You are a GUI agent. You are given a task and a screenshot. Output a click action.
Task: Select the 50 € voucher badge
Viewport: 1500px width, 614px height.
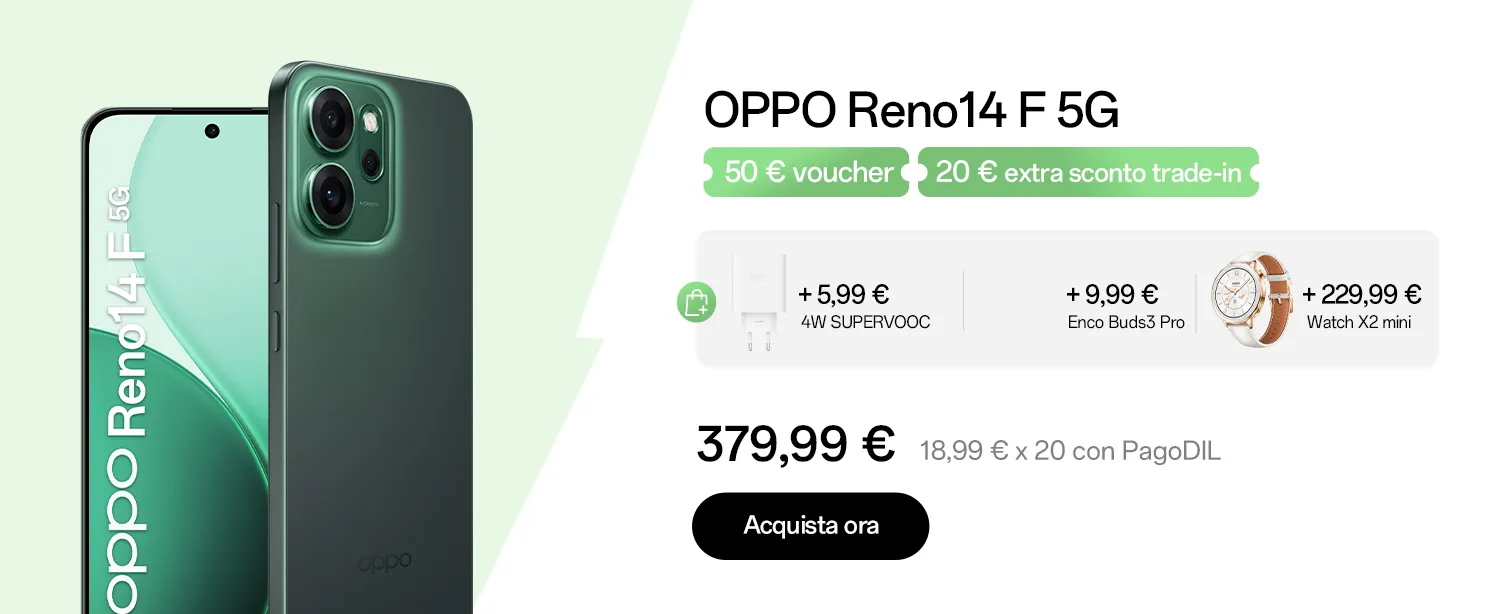(807, 172)
